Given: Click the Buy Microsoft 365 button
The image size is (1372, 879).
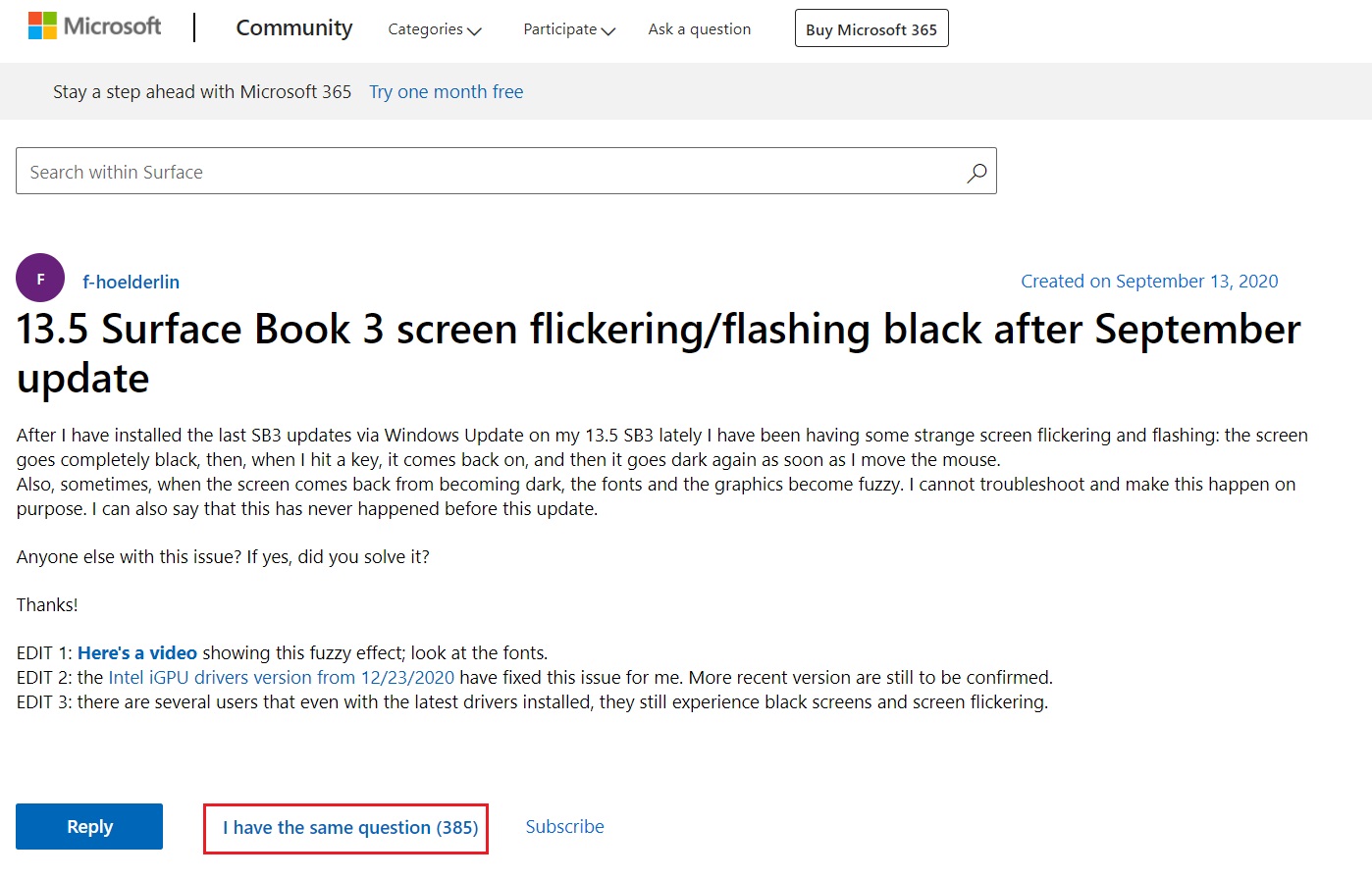Looking at the screenshot, I should pos(871,29).
